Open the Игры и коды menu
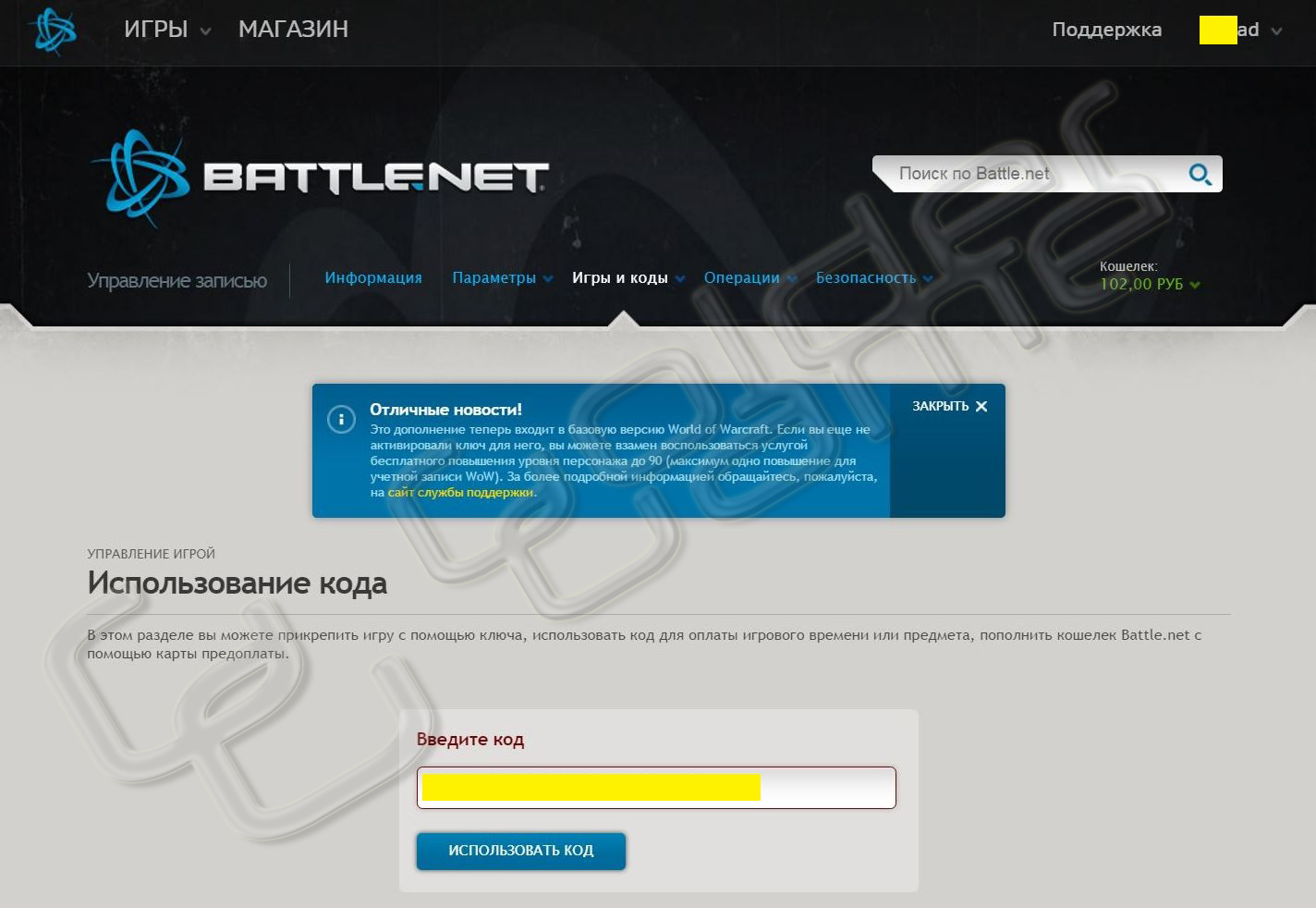The height and width of the screenshot is (908, 1316). (628, 277)
